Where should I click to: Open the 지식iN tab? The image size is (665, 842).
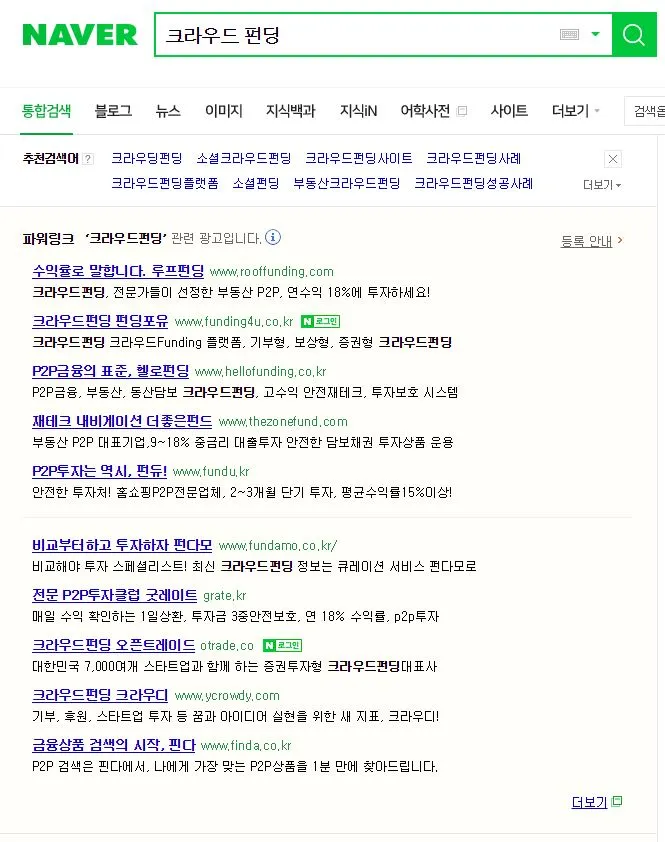coord(358,111)
